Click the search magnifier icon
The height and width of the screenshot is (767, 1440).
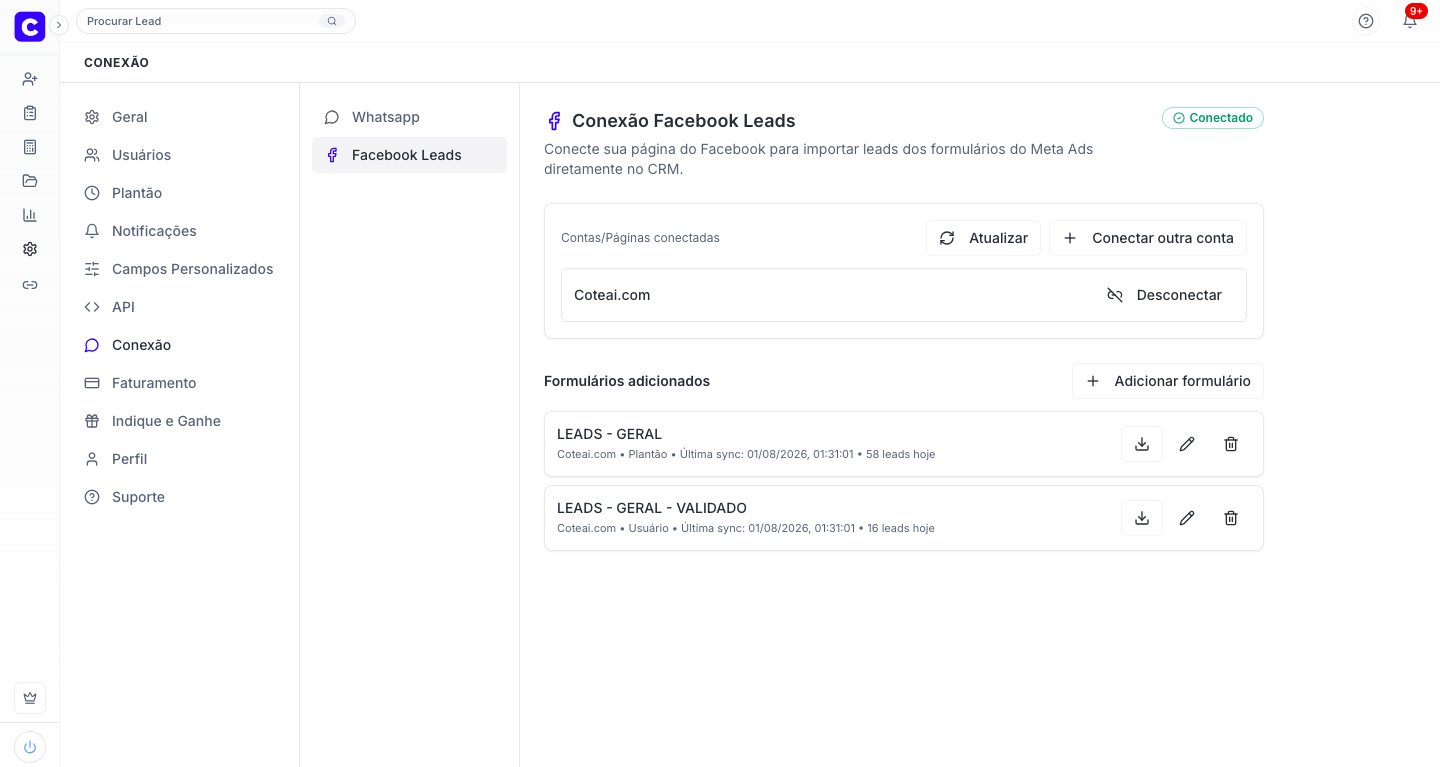332,21
